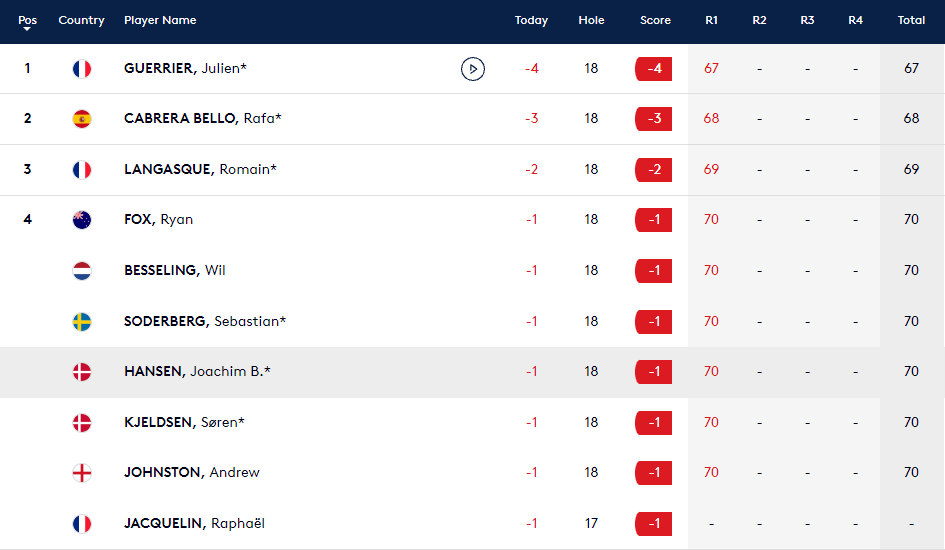This screenshot has height=550, width=945.
Task: Click the France flag beside Jacquelin
Action: [82, 523]
